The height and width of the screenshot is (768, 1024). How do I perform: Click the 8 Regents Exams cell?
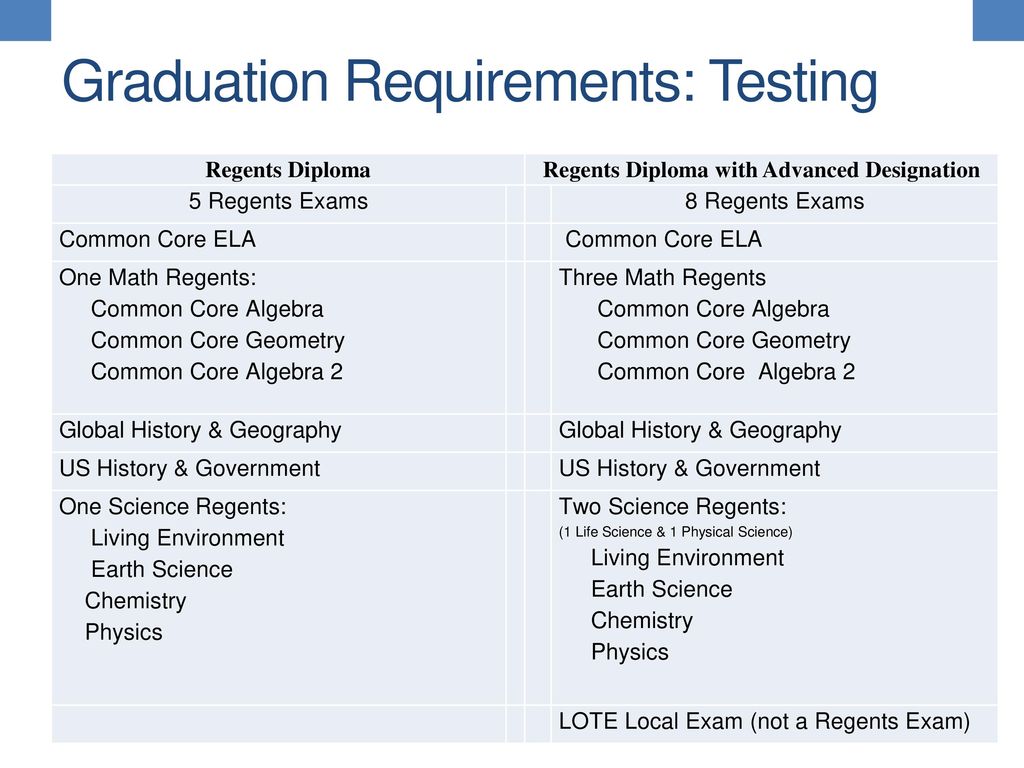point(775,201)
